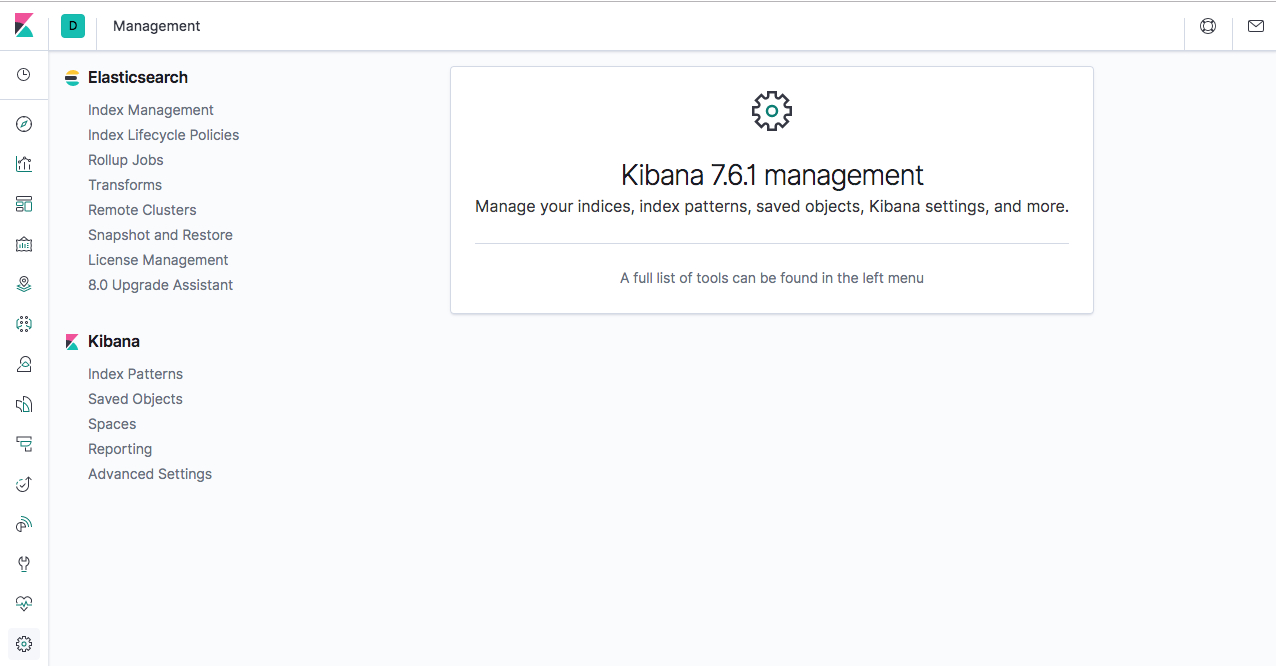Screen dimensions: 1276x666
Task: Open Discover from the compass icon
Action: pyautogui.click(x=24, y=124)
